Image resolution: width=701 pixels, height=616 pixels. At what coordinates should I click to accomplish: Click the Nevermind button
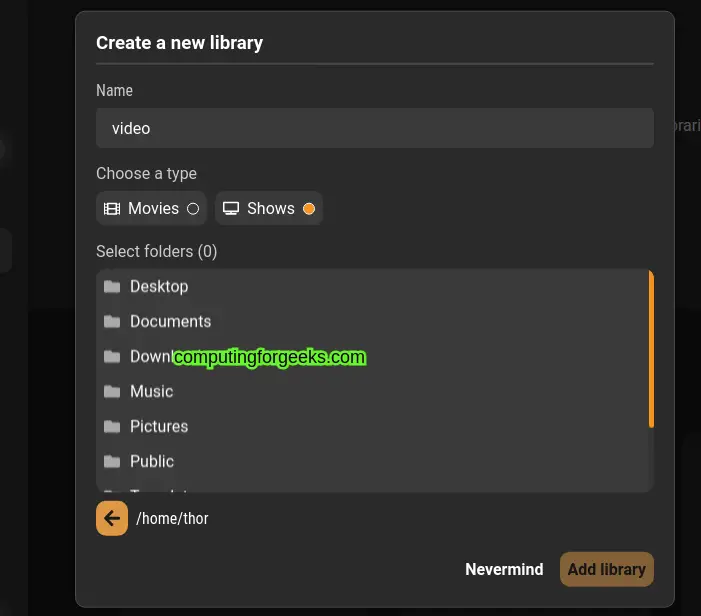coord(504,569)
